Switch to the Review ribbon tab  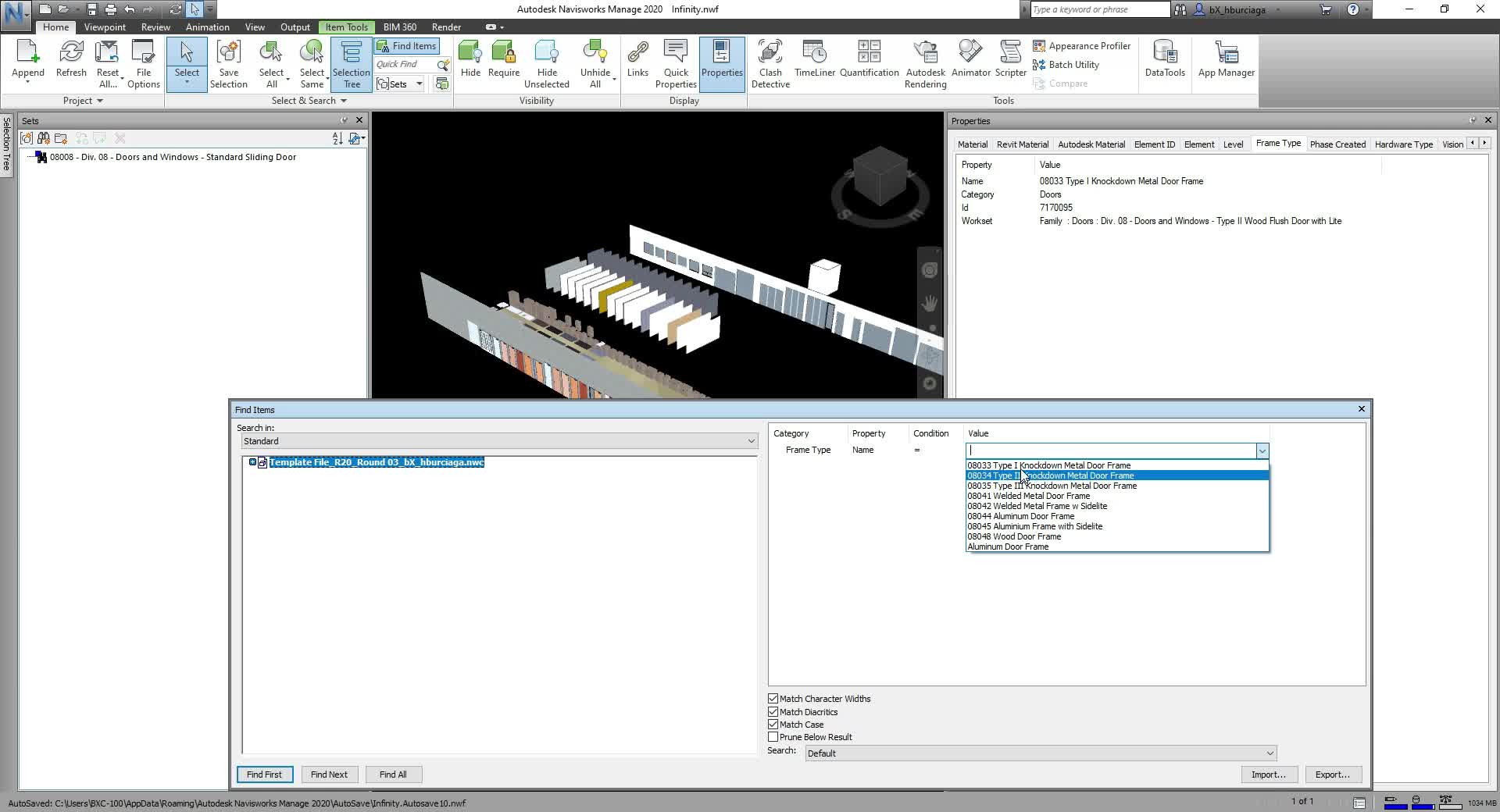pos(155,27)
